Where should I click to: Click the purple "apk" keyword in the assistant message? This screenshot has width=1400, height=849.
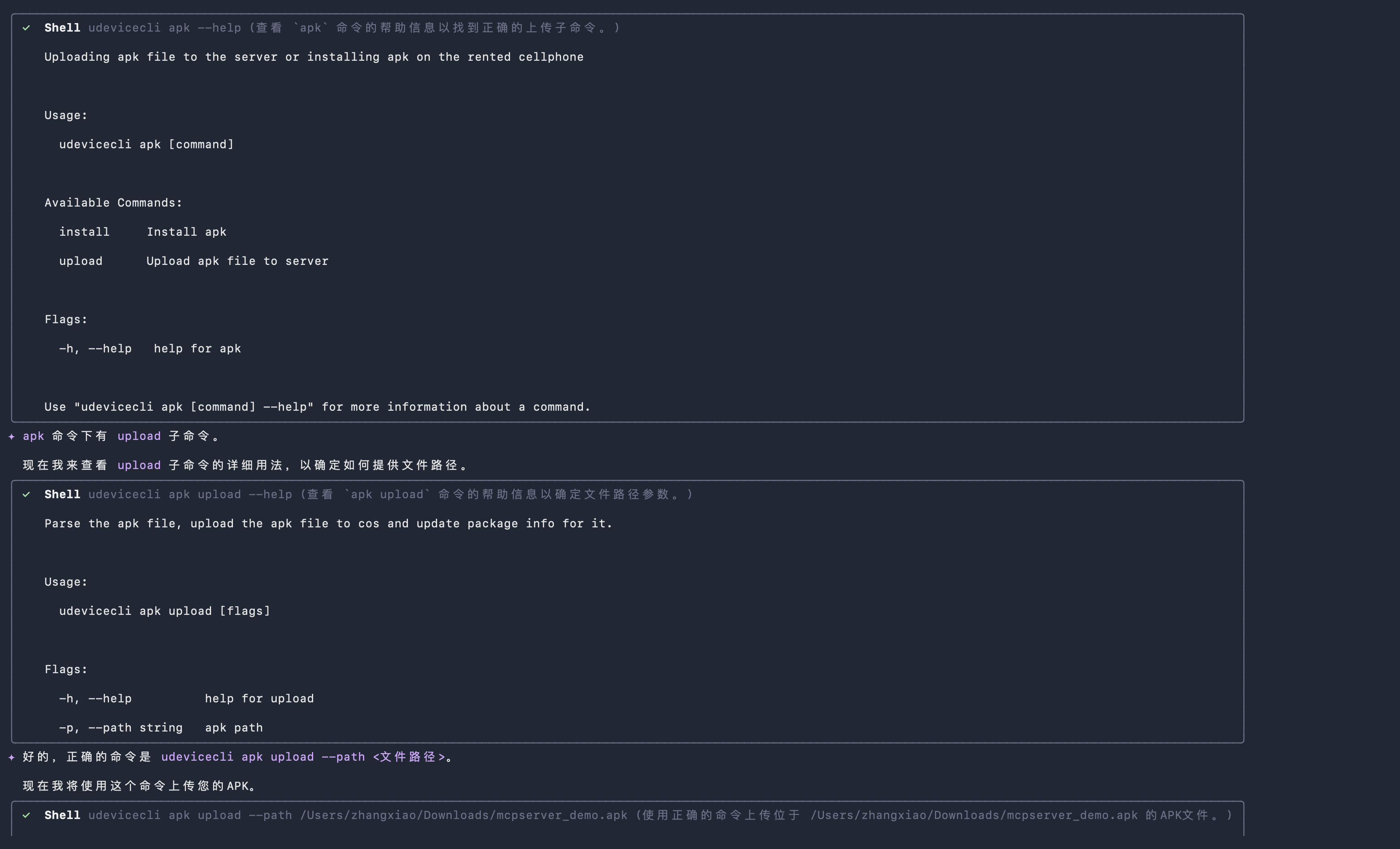coord(33,436)
